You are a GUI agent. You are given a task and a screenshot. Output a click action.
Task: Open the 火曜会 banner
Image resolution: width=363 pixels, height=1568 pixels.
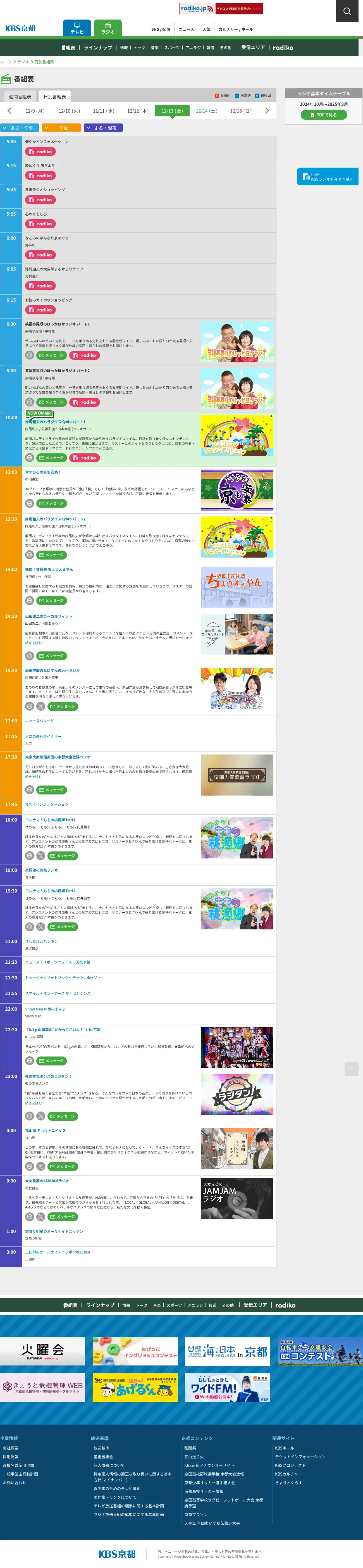[42, 1351]
